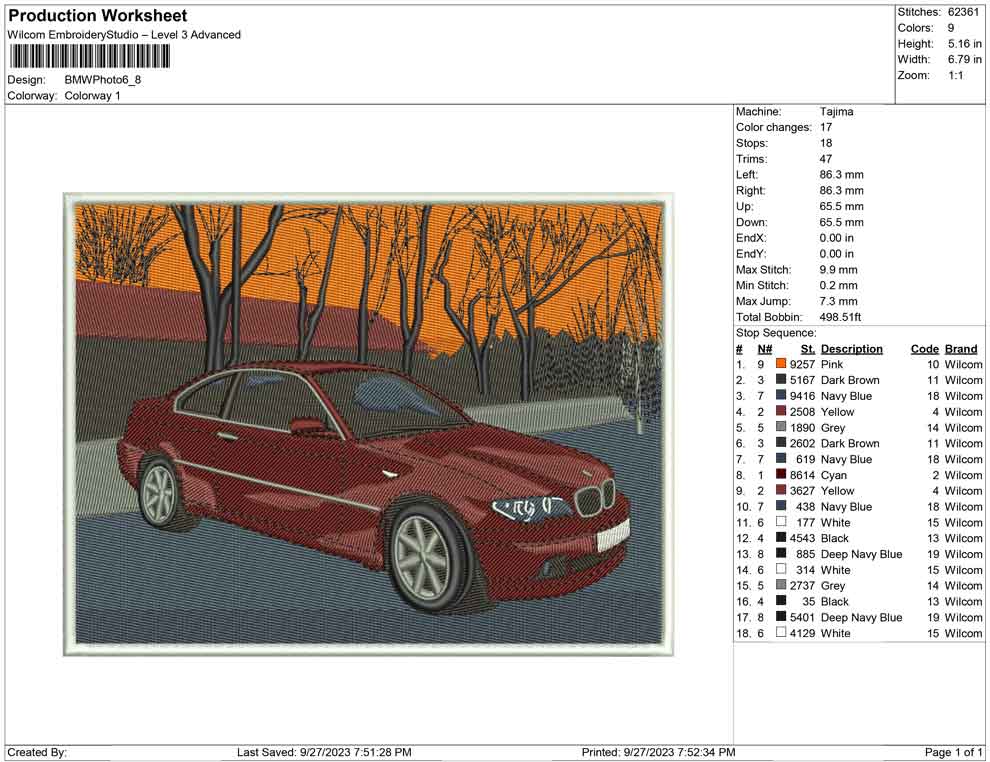990x762 pixels.
Task: Click the Stop Sequence label
Action: click(776, 333)
